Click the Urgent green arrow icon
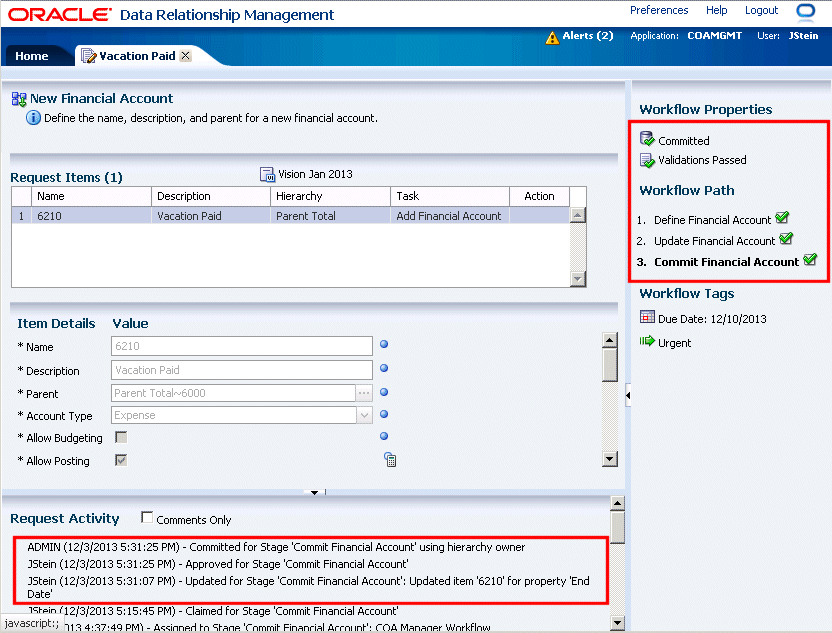The width and height of the screenshot is (832, 633). pyautogui.click(x=647, y=341)
